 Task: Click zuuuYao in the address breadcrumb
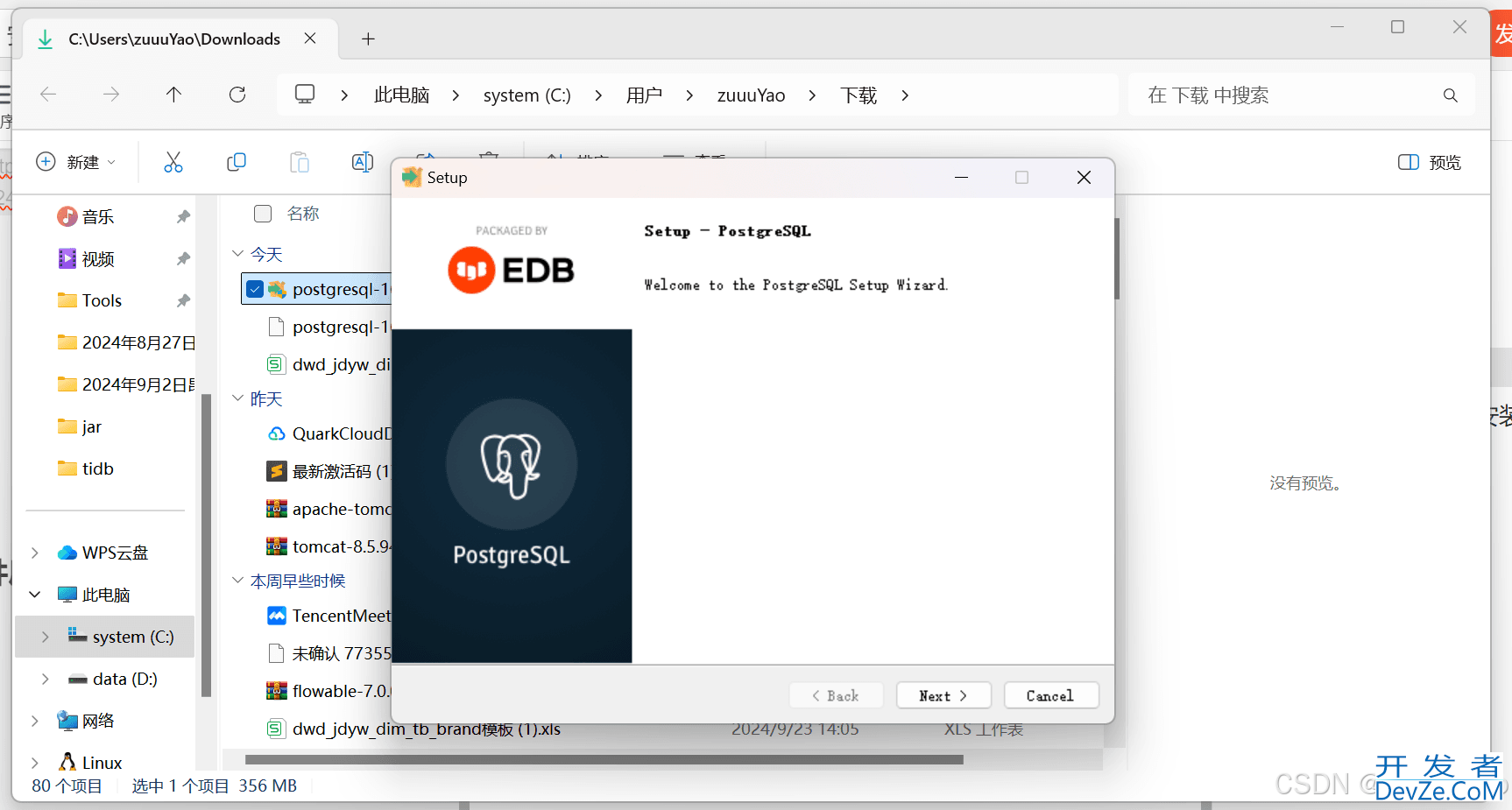click(x=751, y=95)
